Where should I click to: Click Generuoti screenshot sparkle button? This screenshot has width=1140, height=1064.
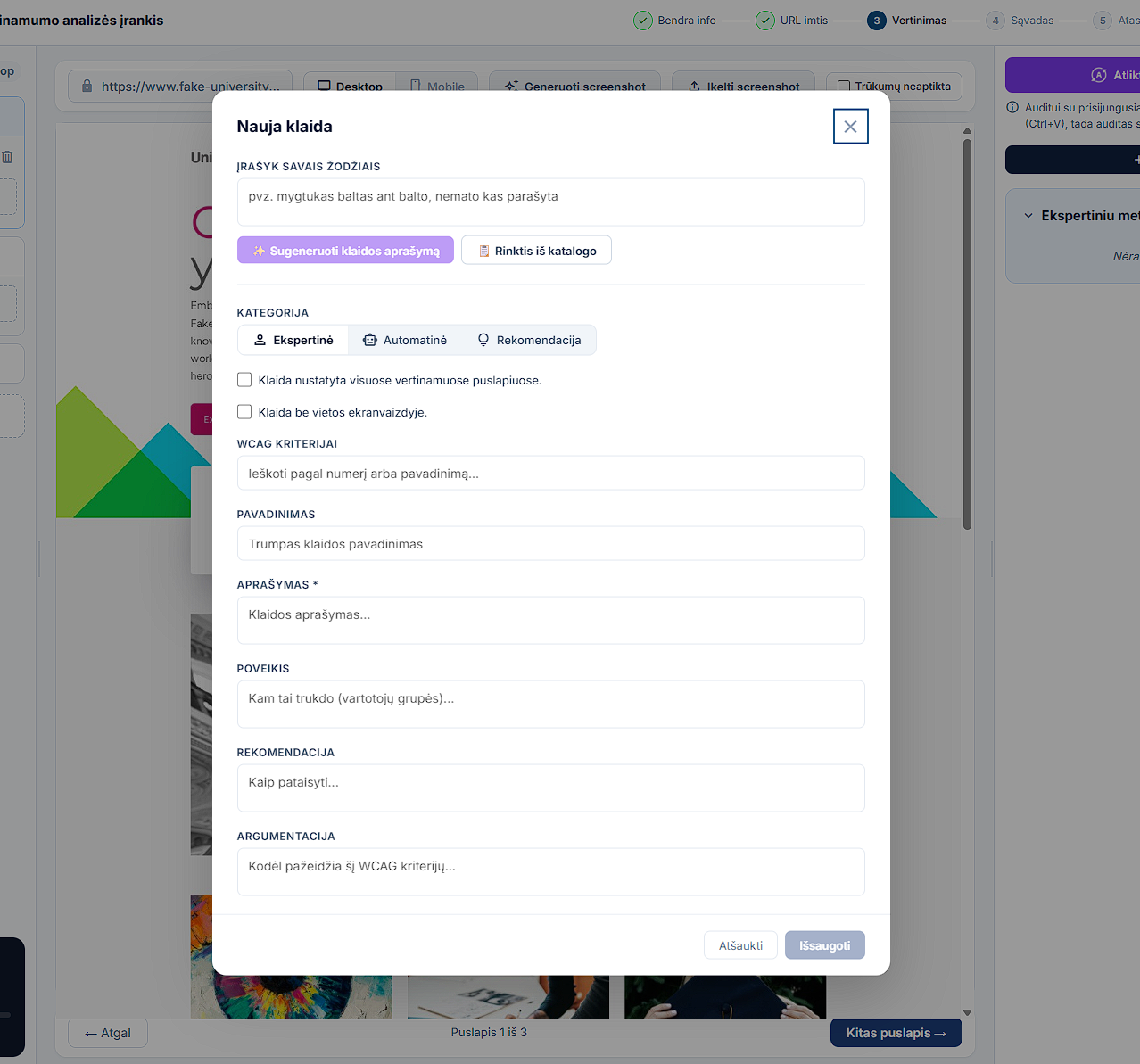575,87
